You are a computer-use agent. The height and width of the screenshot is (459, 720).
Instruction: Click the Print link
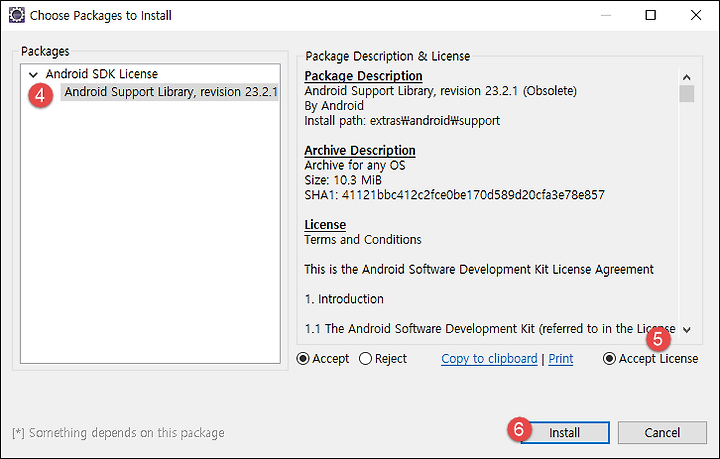[561, 358]
